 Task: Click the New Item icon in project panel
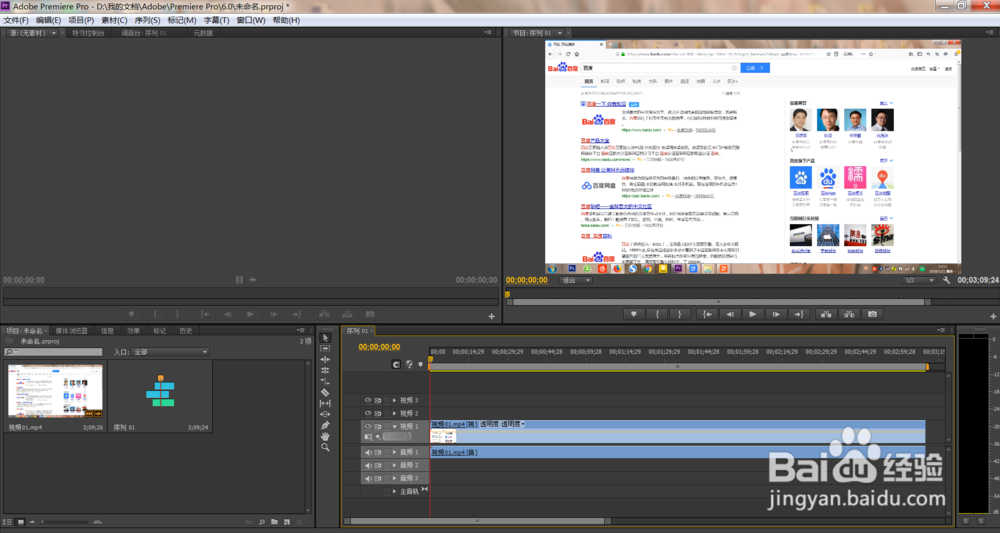[x=287, y=522]
